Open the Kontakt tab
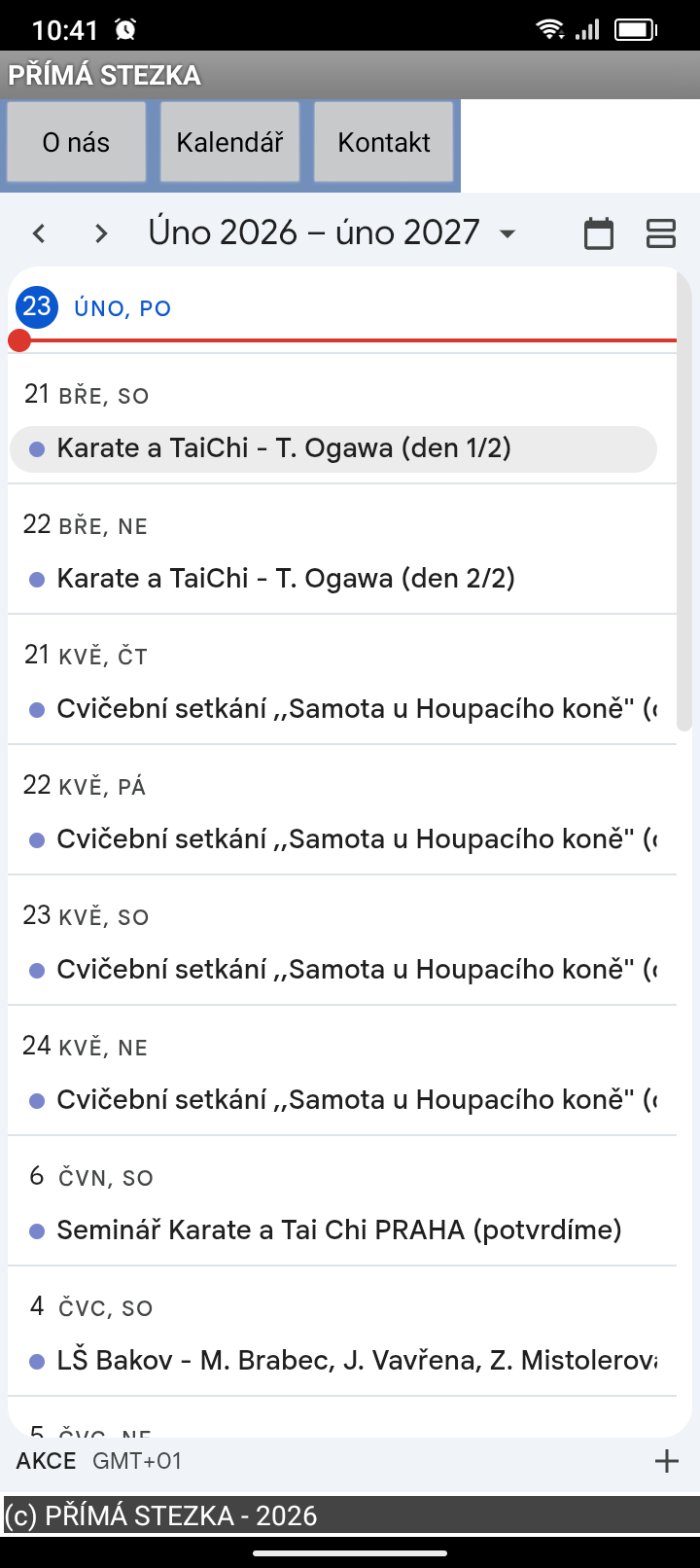This screenshot has width=700, height=1568. [x=384, y=142]
